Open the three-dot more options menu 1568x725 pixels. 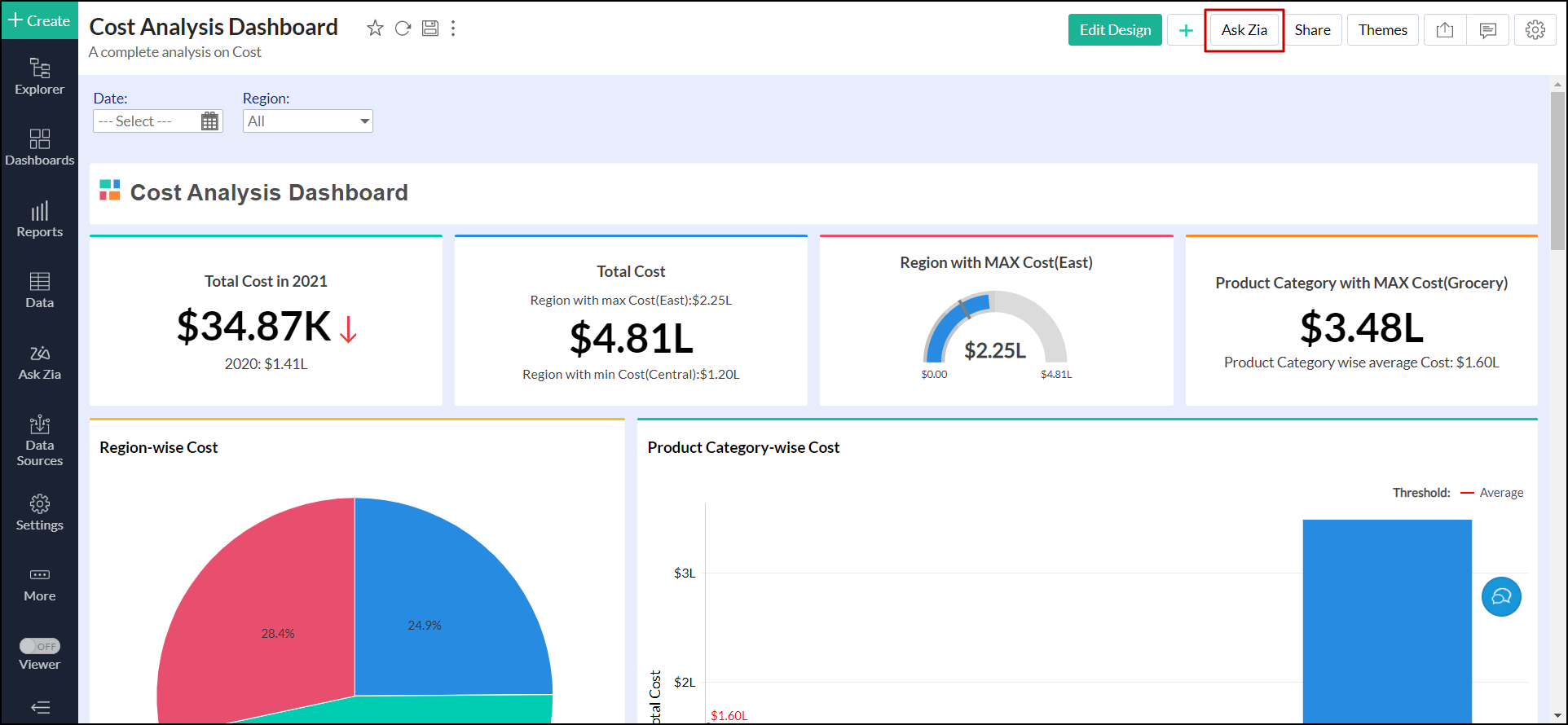pyautogui.click(x=453, y=29)
